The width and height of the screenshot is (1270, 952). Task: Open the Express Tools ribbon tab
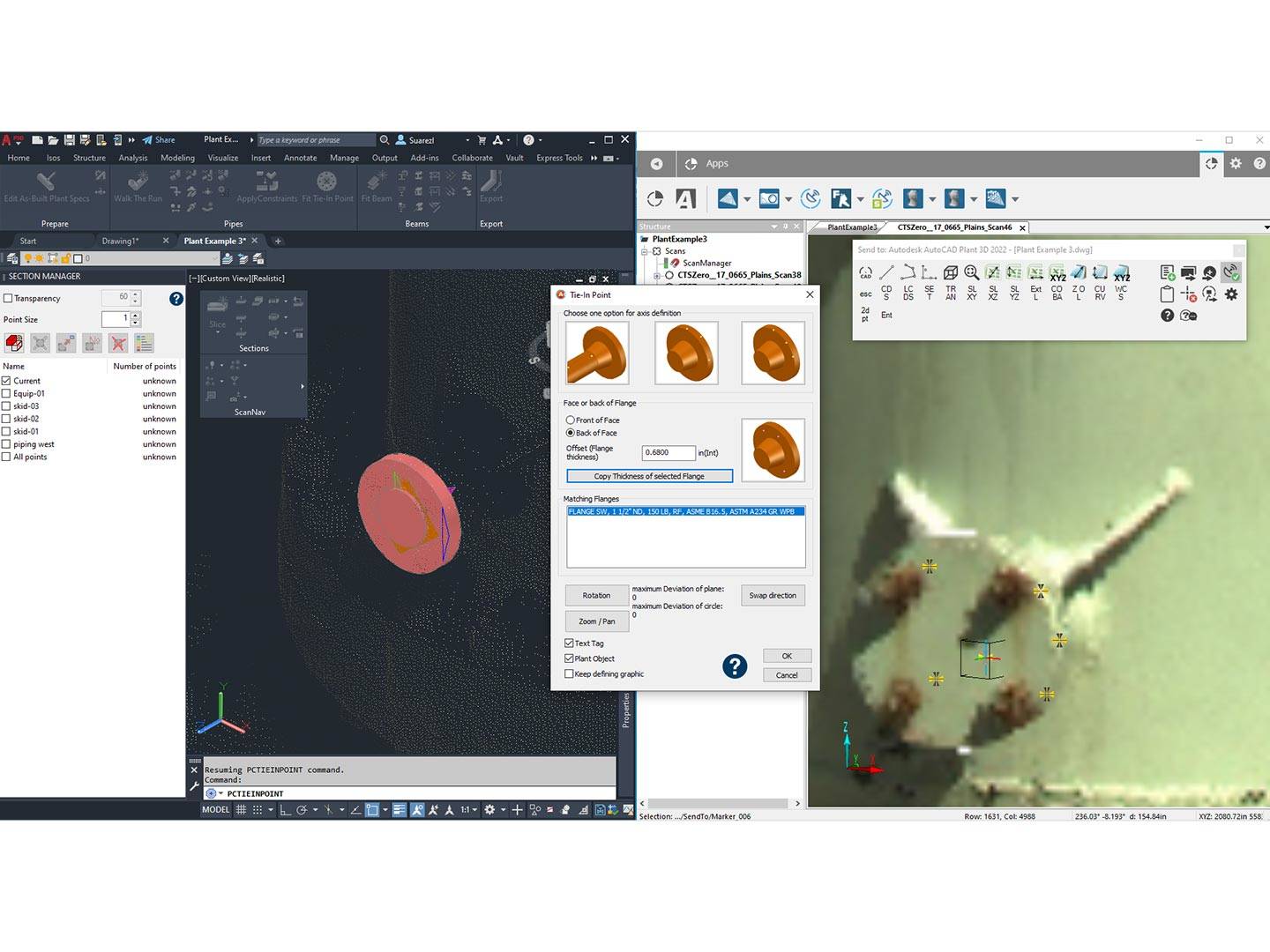point(559,158)
